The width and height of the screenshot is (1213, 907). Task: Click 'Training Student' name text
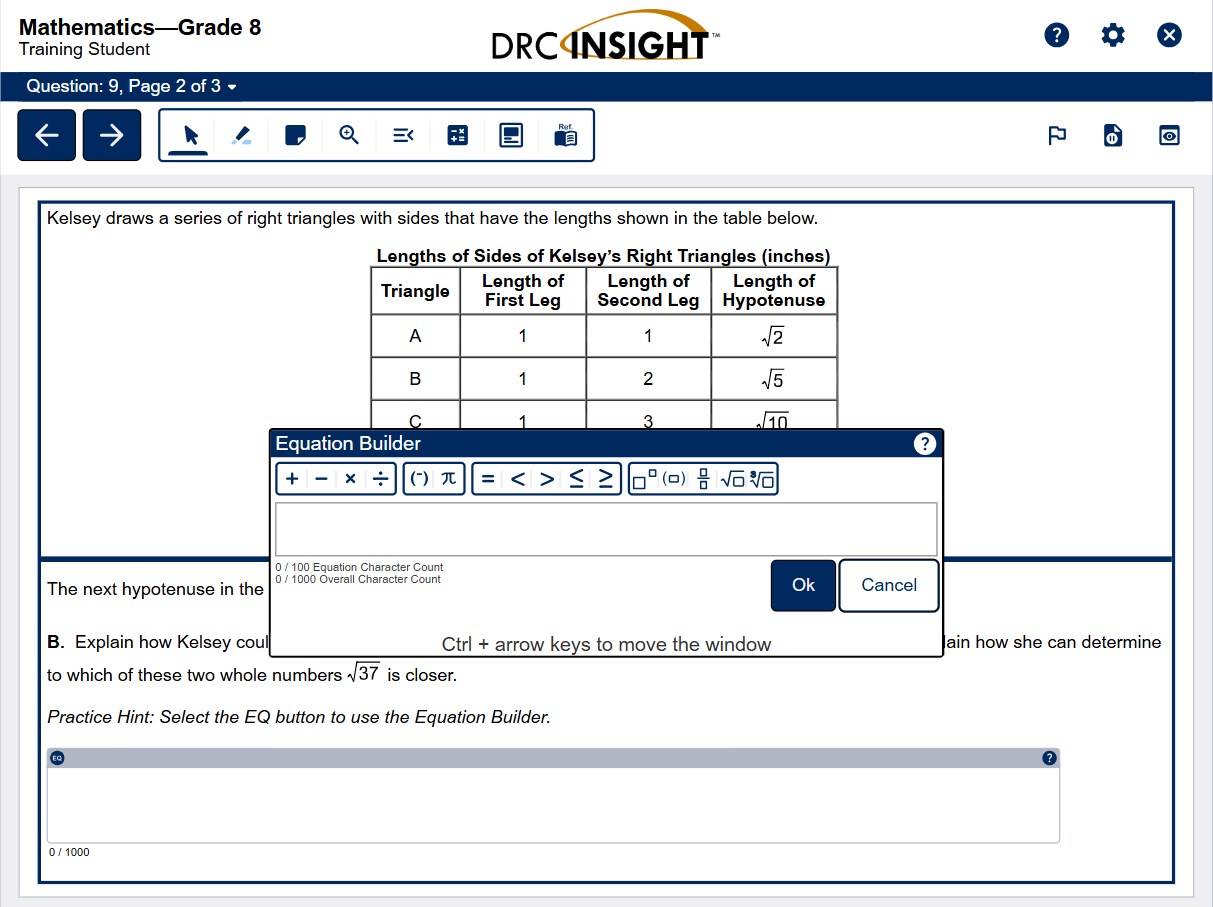[84, 50]
